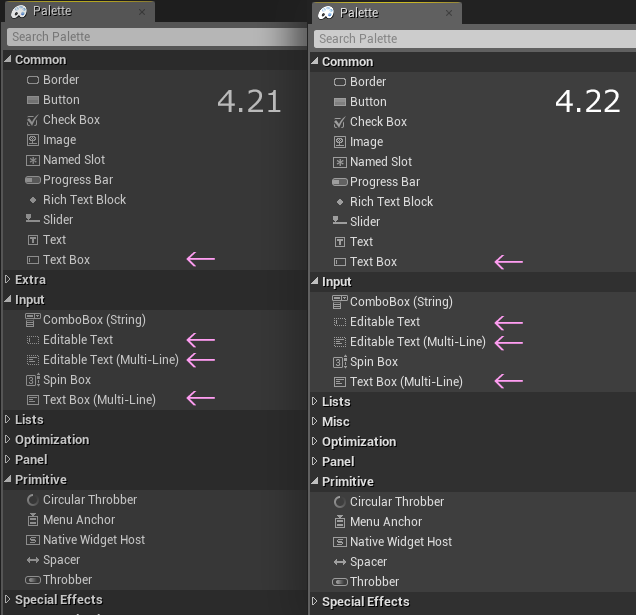Focus the Search Palette field in 4.21

(157, 37)
